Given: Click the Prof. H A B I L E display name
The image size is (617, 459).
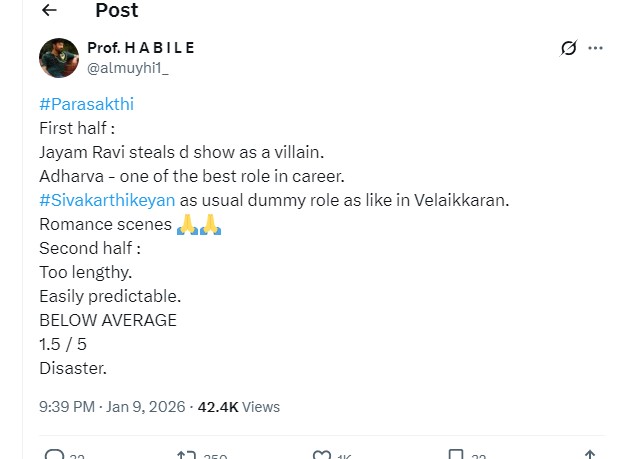Looking at the screenshot, I should coord(141,48).
